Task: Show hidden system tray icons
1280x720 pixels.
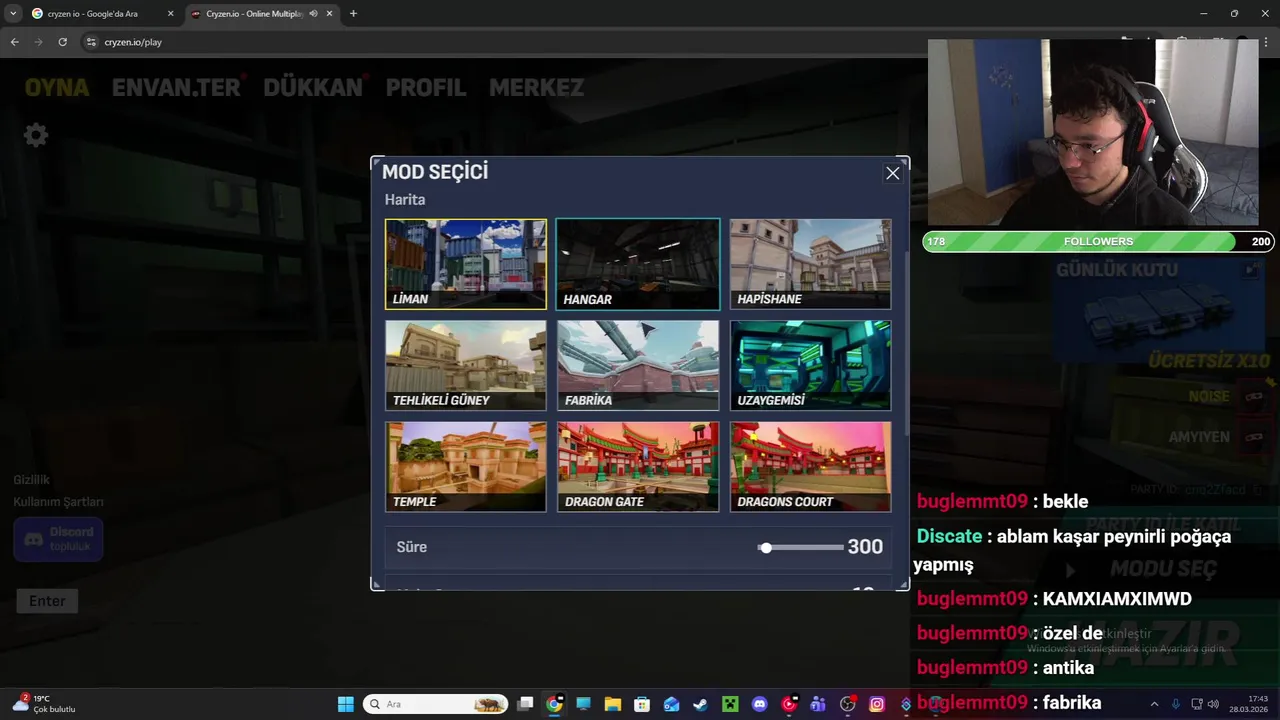Action: coord(1154,704)
